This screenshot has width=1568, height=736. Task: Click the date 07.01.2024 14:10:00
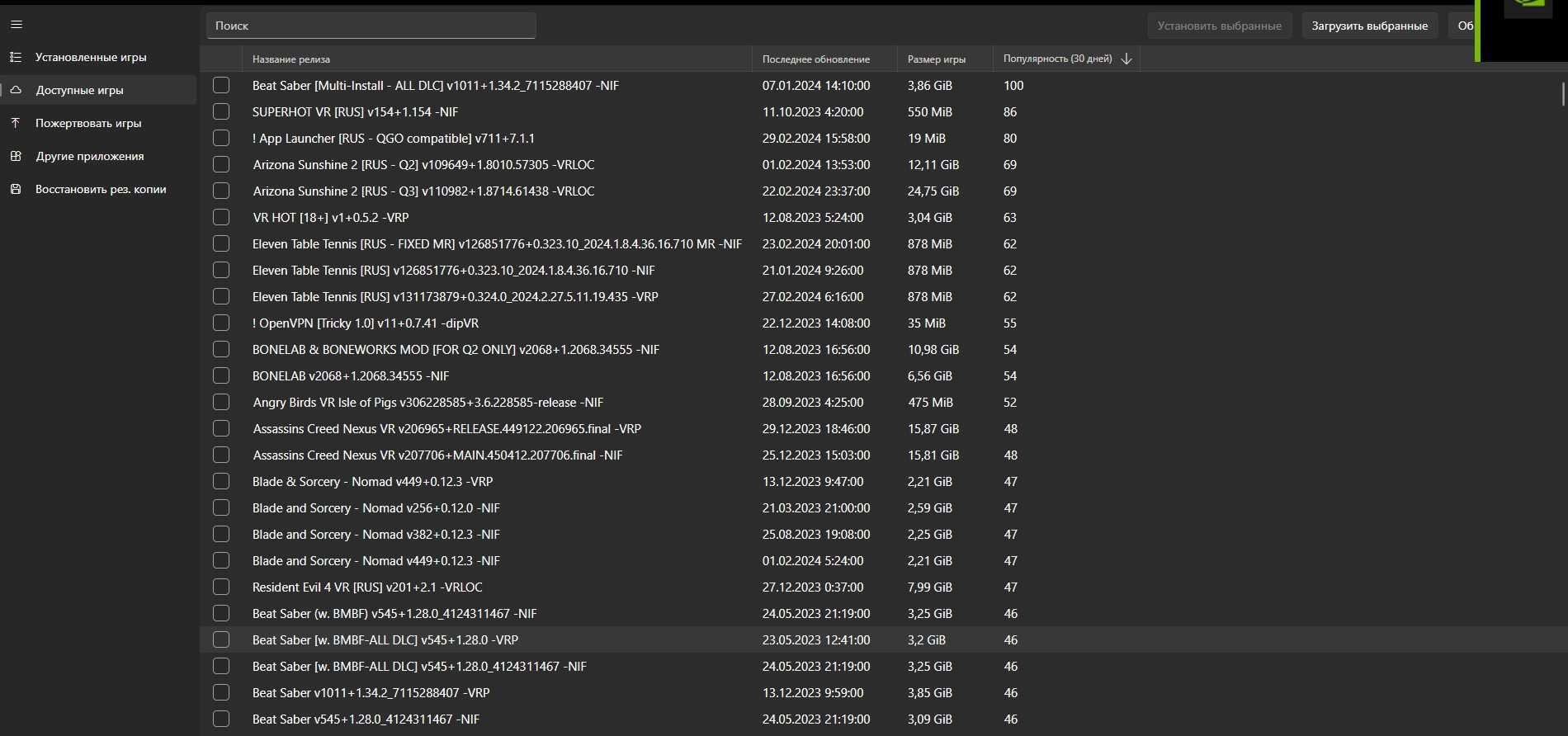(x=816, y=85)
